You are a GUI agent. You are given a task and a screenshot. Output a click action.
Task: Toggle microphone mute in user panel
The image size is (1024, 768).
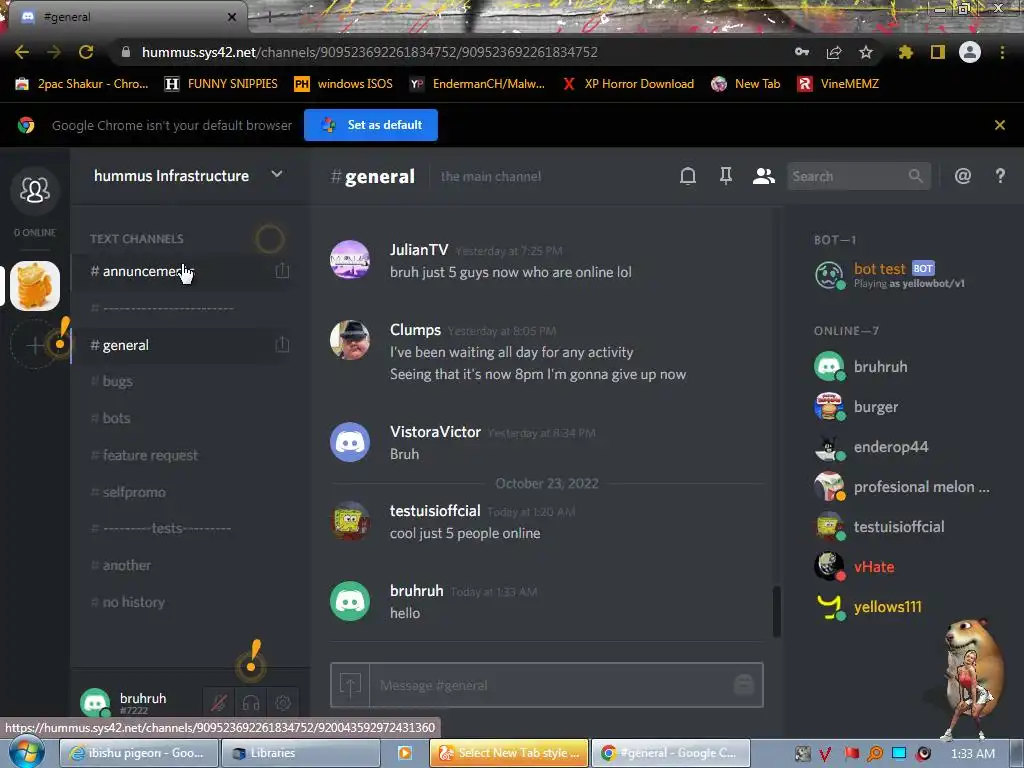(x=219, y=703)
